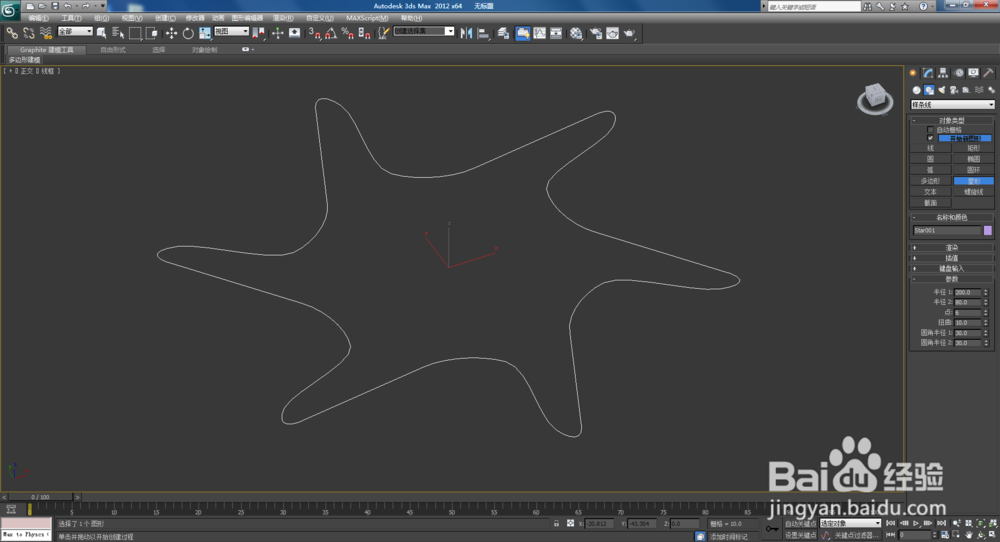Expand the 键盘输入 rollout
Viewport: 1000px width, 542px height.
point(952,268)
